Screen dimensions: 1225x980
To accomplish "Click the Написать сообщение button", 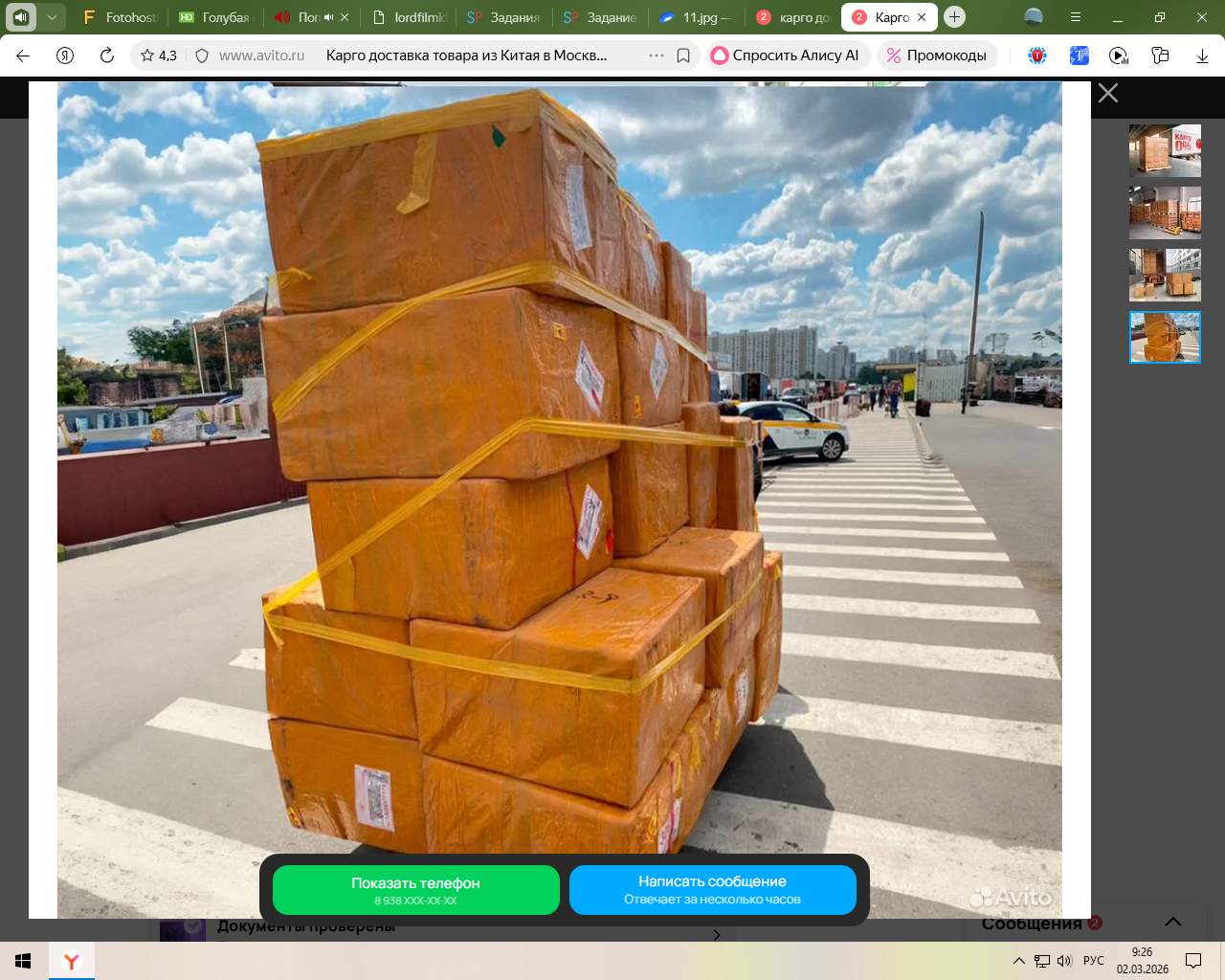I will pos(712,890).
